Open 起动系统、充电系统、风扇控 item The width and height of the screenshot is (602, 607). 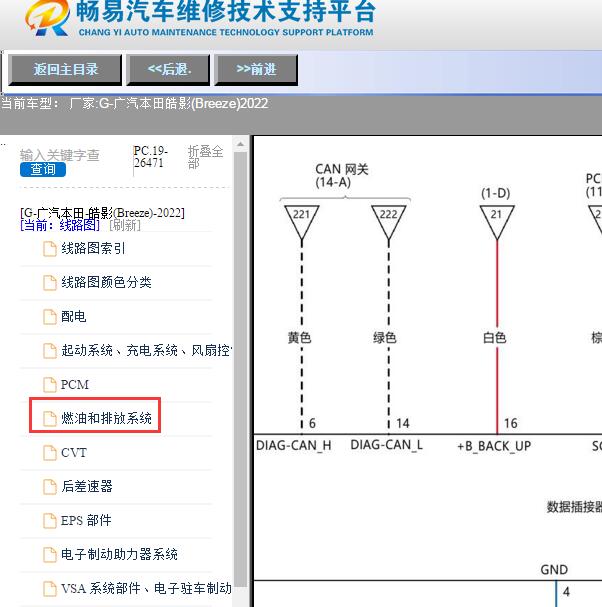[146, 351]
